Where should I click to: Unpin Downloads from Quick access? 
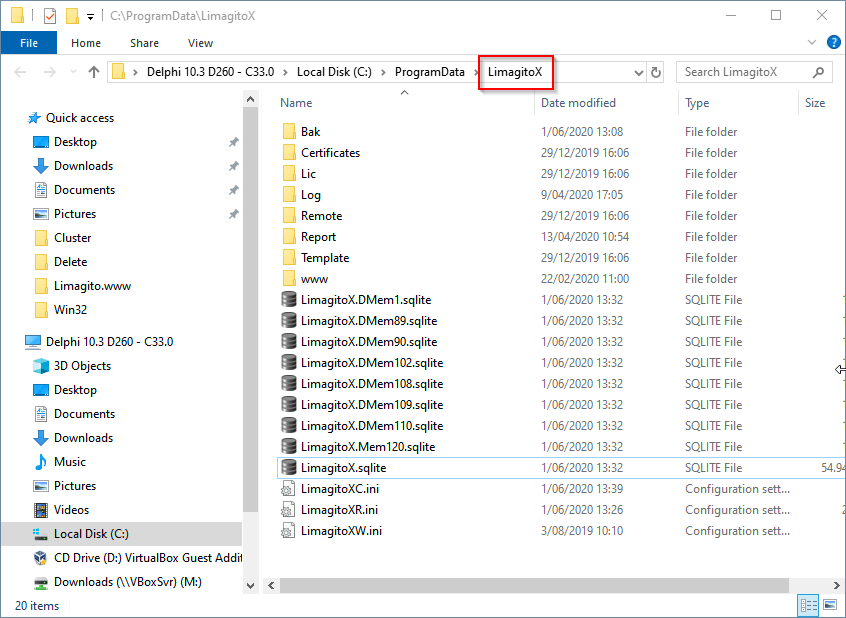click(x=233, y=166)
